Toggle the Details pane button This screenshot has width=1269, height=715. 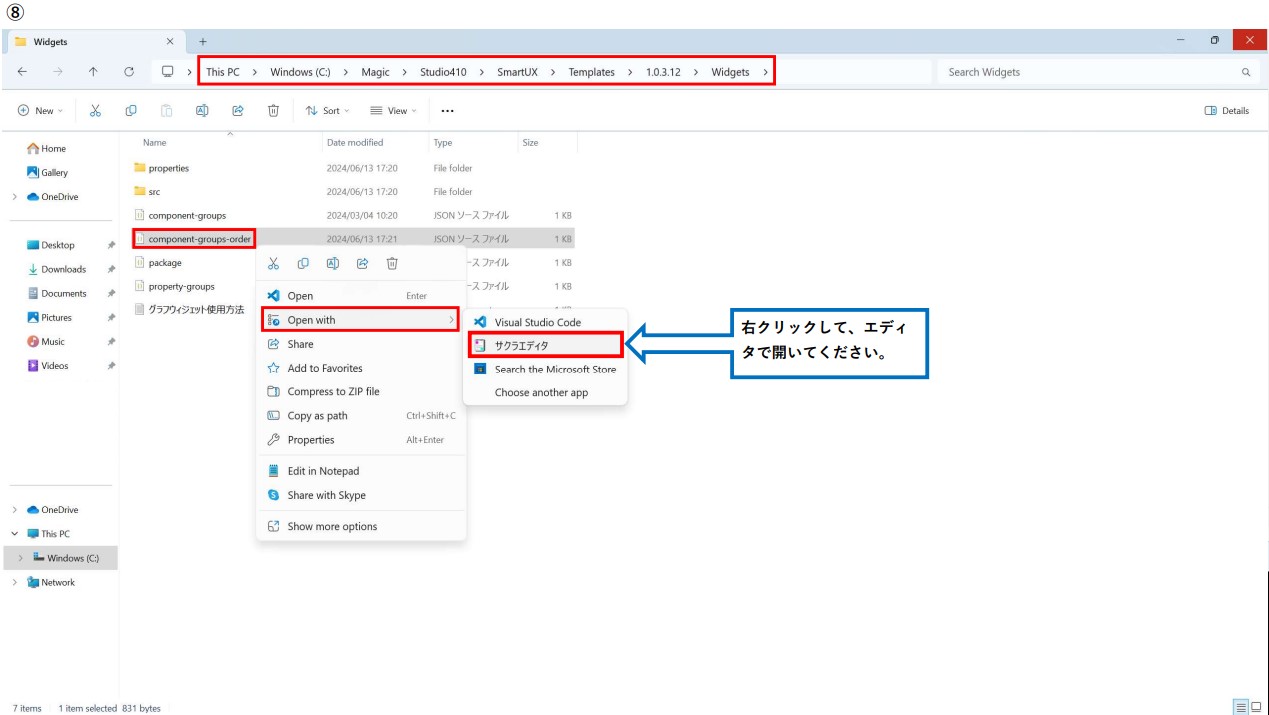tap(1227, 111)
